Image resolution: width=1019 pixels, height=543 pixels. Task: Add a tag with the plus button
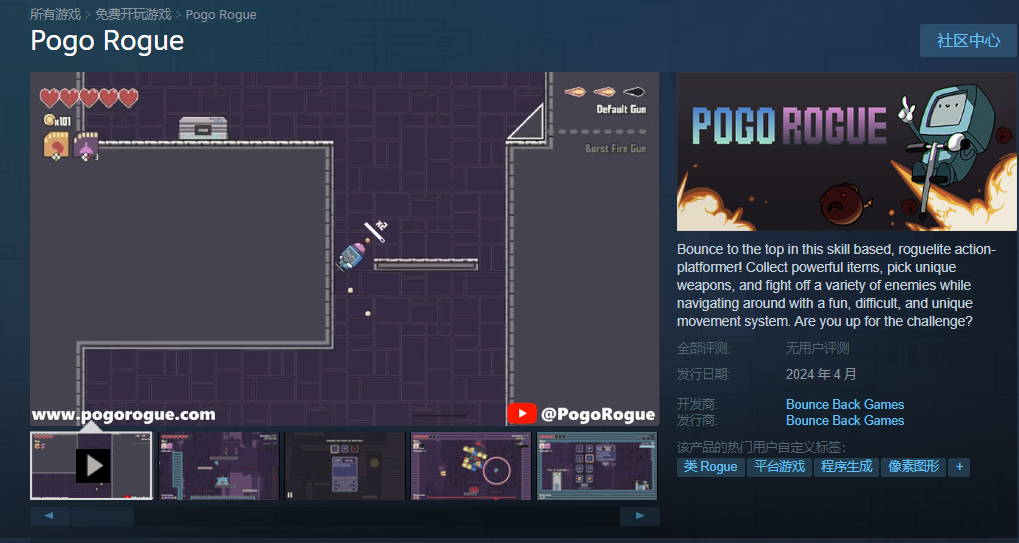click(959, 467)
